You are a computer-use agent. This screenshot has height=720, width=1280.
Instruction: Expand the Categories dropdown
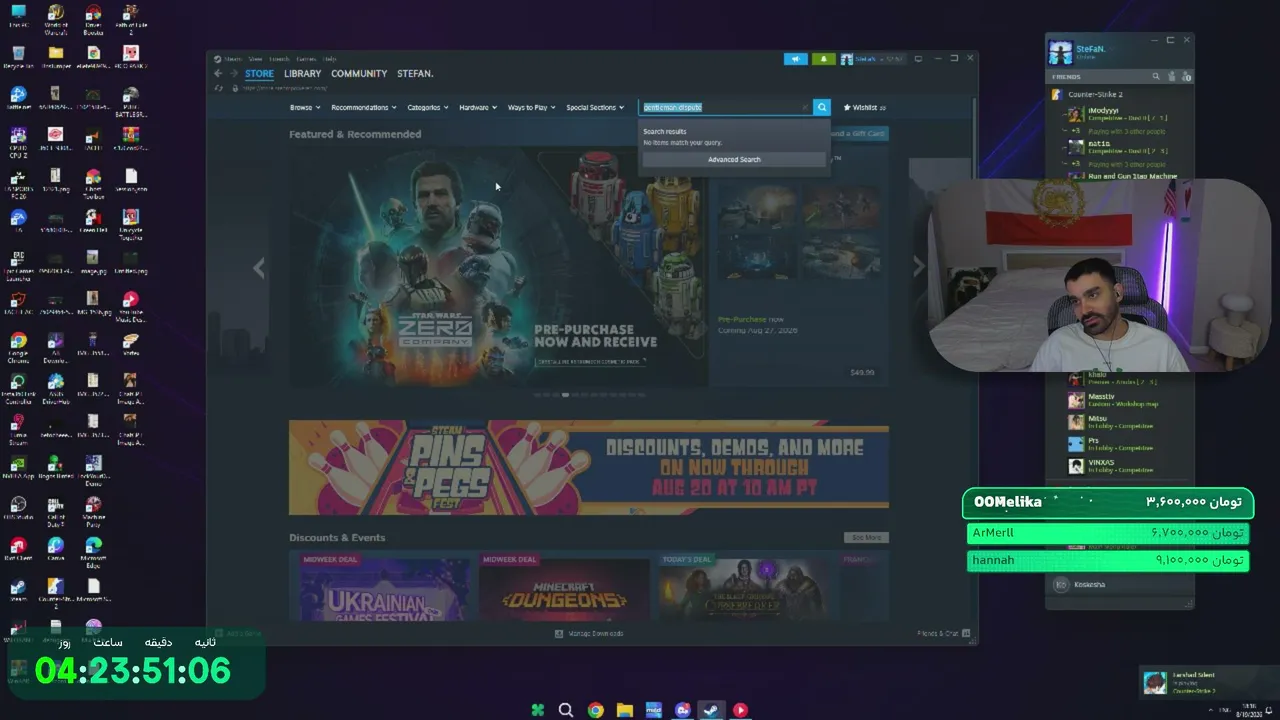(x=428, y=107)
